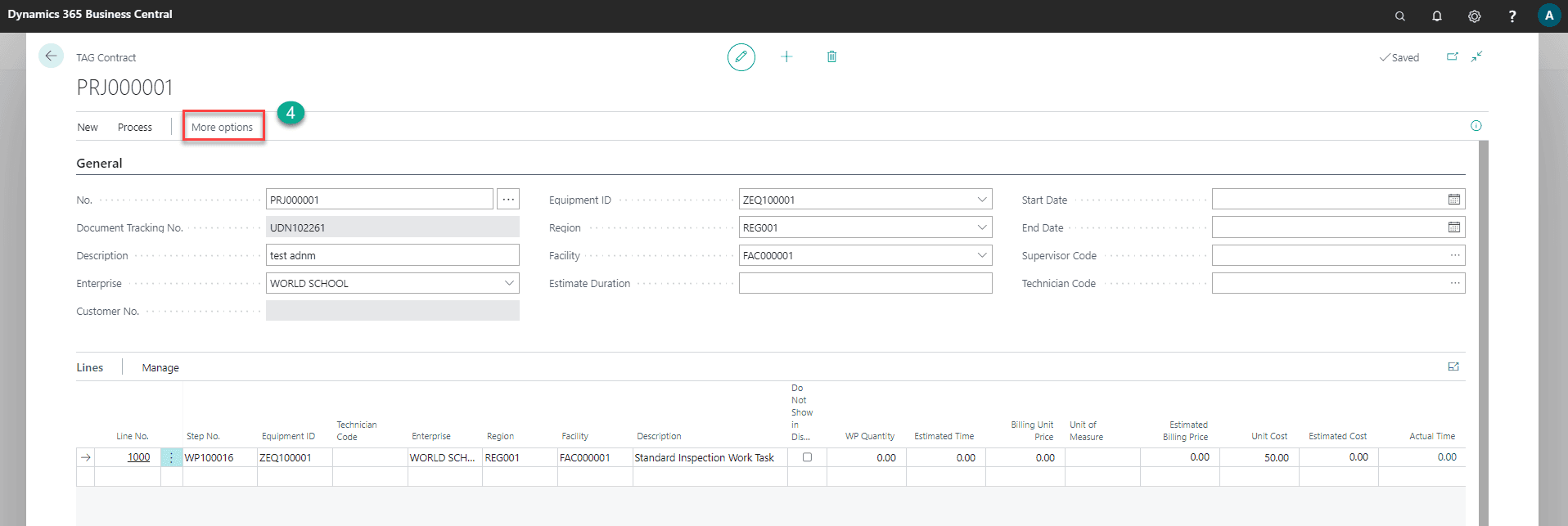Open the settings gear icon
The width and height of the screenshot is (1568, 526).
(1474, 16)
